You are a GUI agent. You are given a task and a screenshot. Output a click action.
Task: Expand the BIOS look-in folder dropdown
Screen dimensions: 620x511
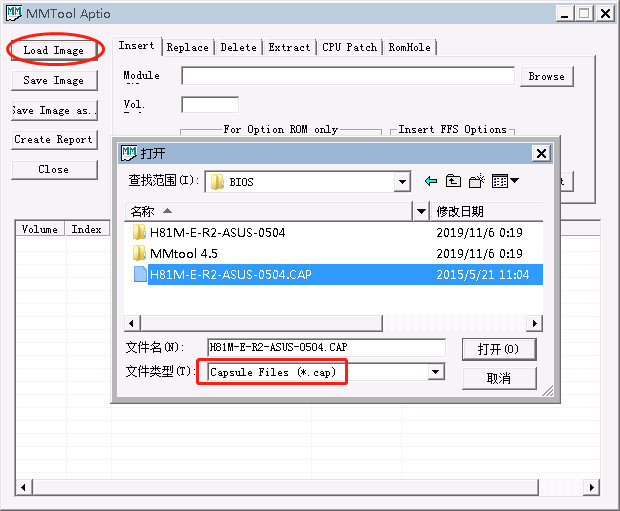click(402, 182)
